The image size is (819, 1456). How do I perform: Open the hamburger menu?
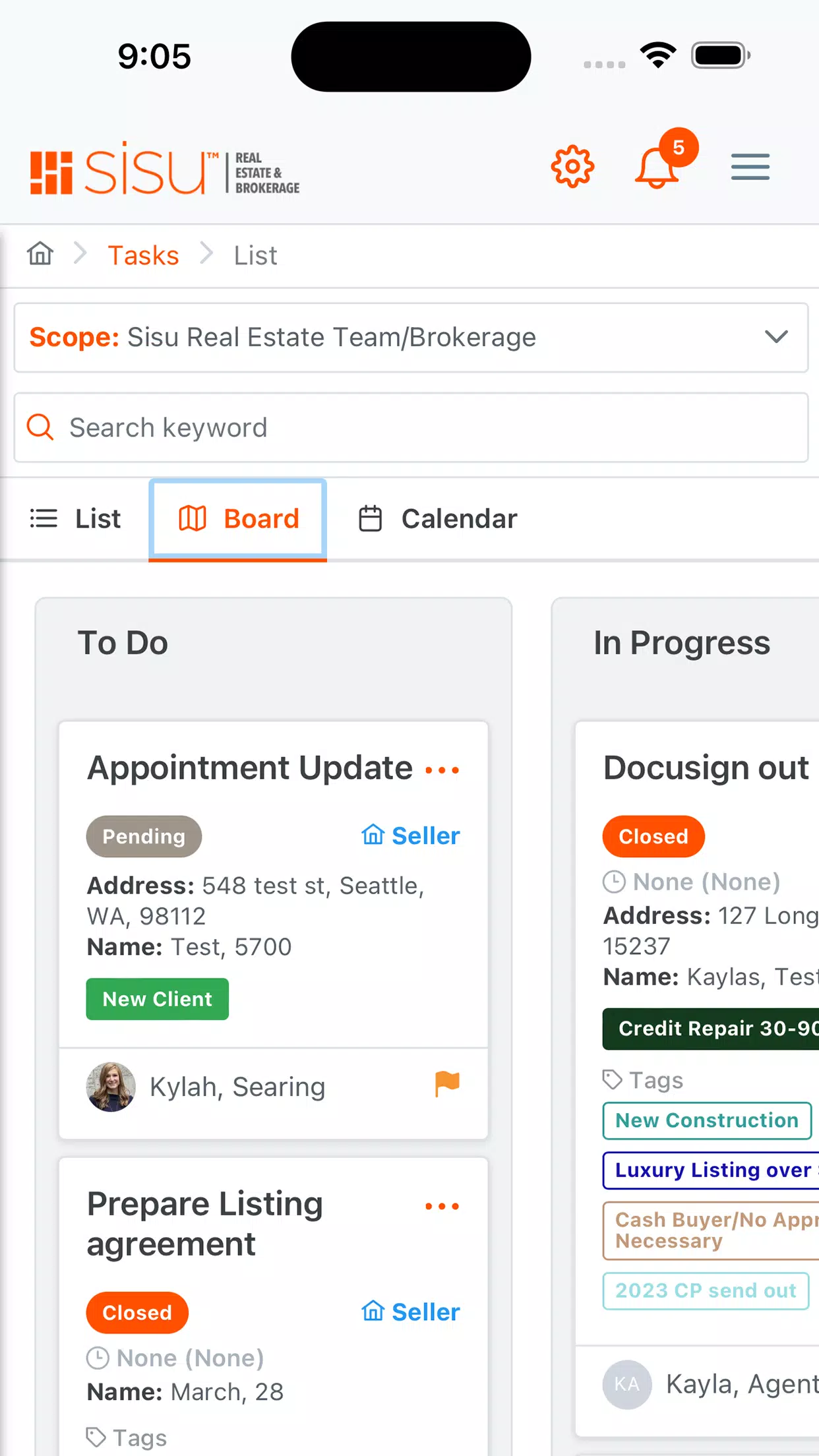(750, 166)
